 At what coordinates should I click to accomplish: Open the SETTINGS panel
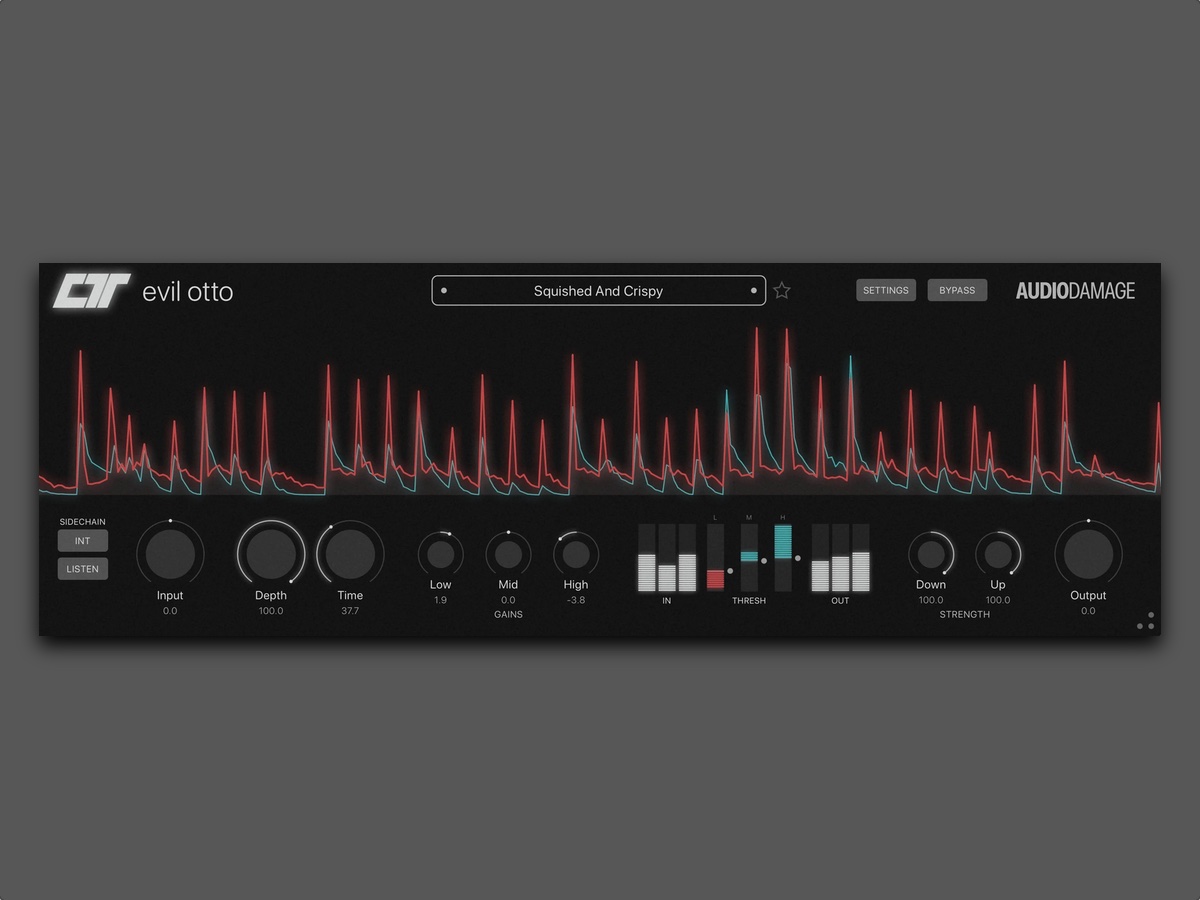(885, 290)
